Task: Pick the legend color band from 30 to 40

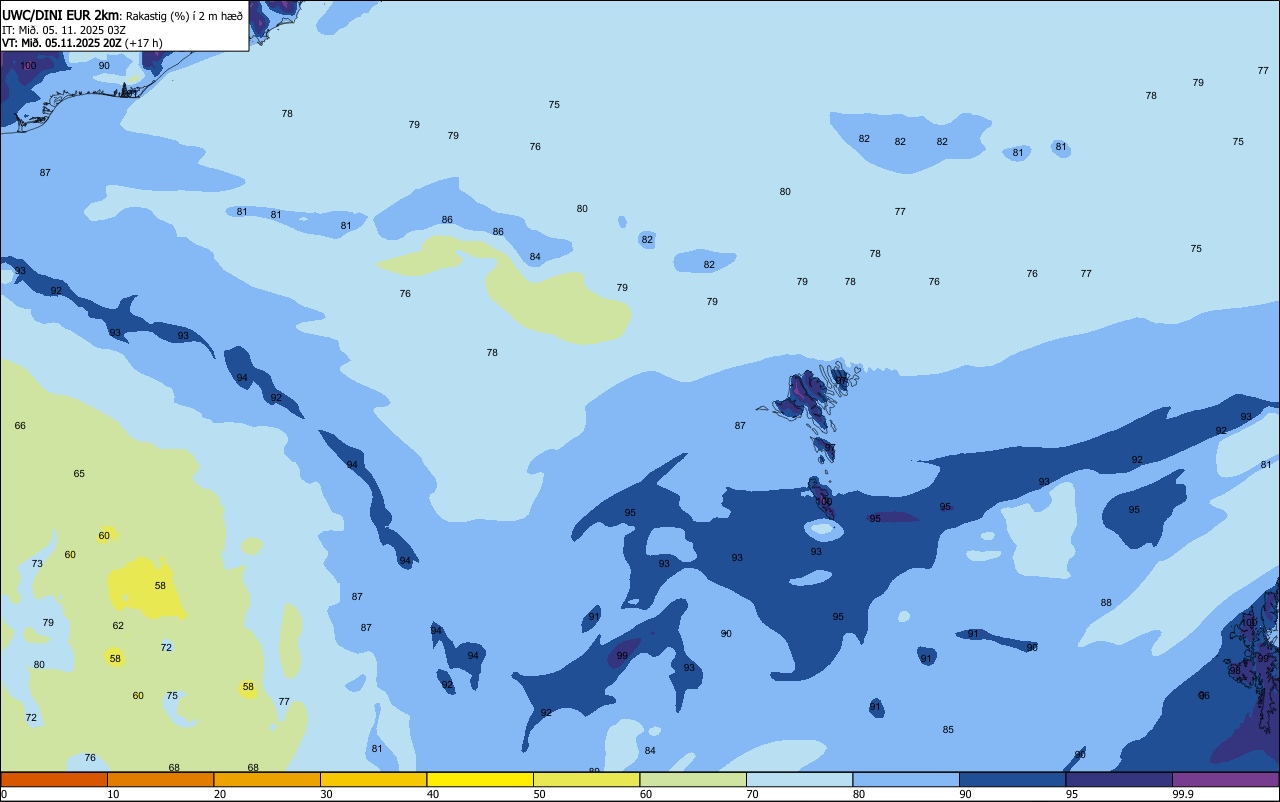Action: (x=373, y=779)
